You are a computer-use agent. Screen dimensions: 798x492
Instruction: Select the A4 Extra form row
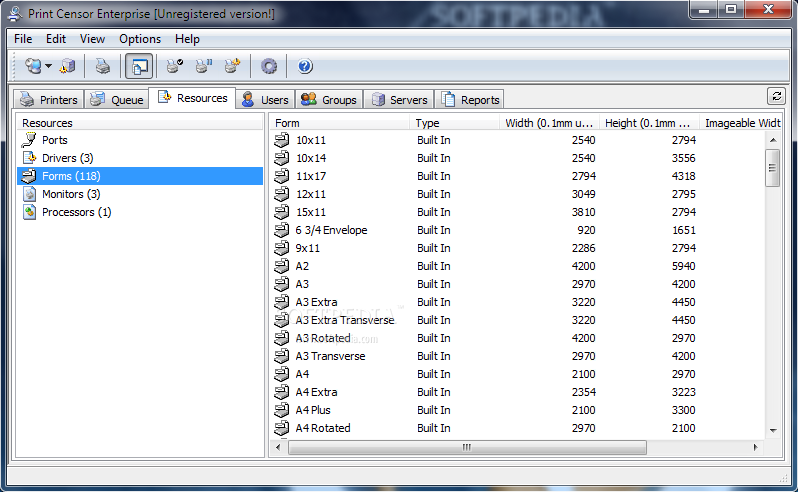point(316,392)
